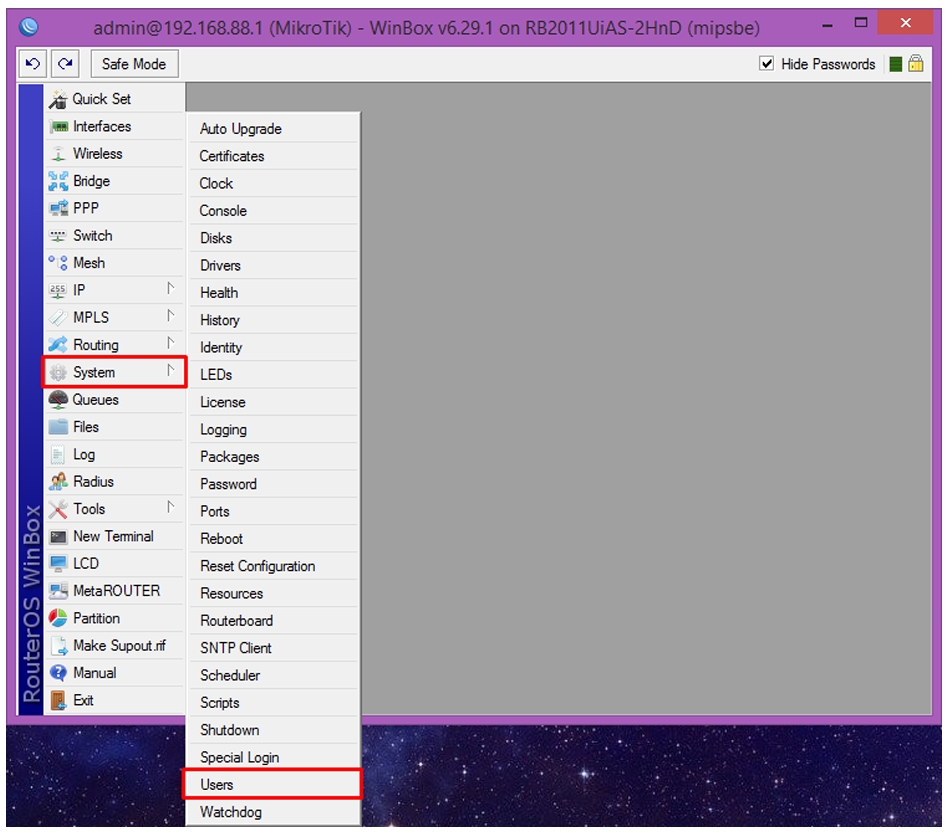The image size is (948, 834).
Task: Select Clock in System submenu
Action: 273,184
